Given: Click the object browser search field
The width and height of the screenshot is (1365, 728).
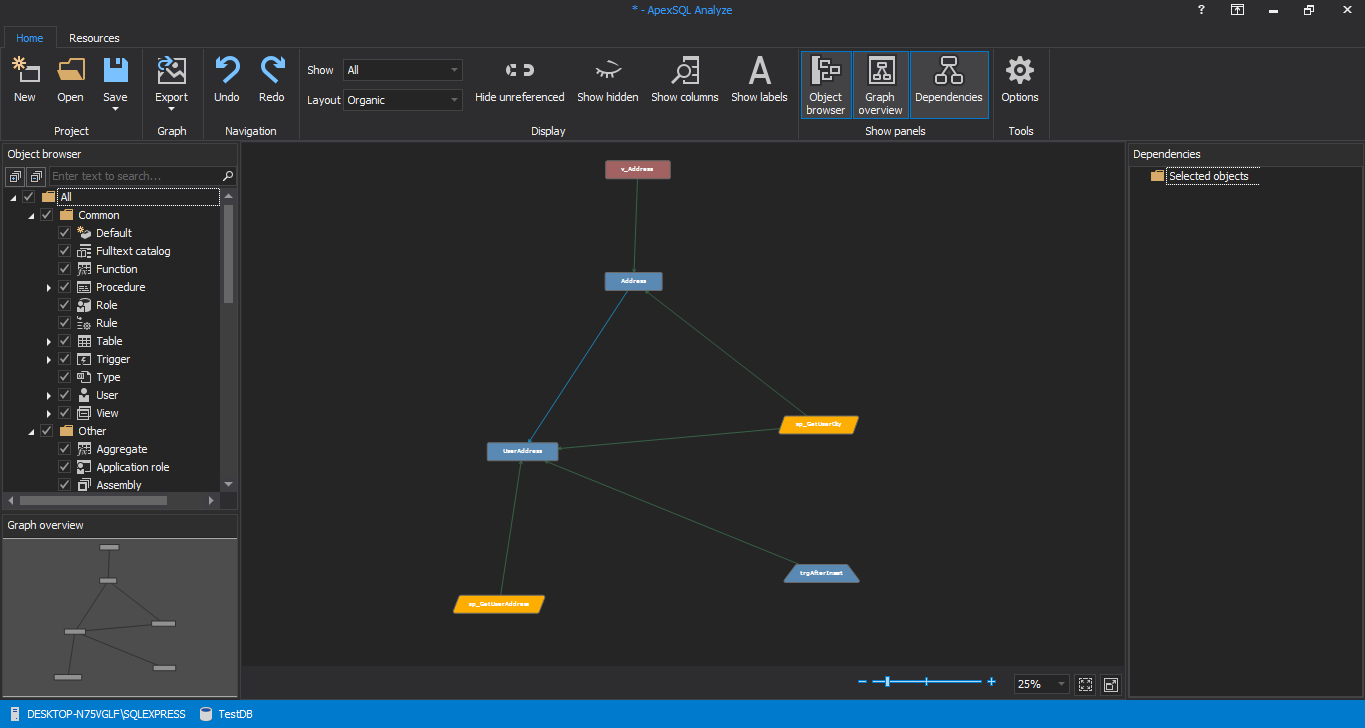Looking at the screenshot, I should 135,176.
